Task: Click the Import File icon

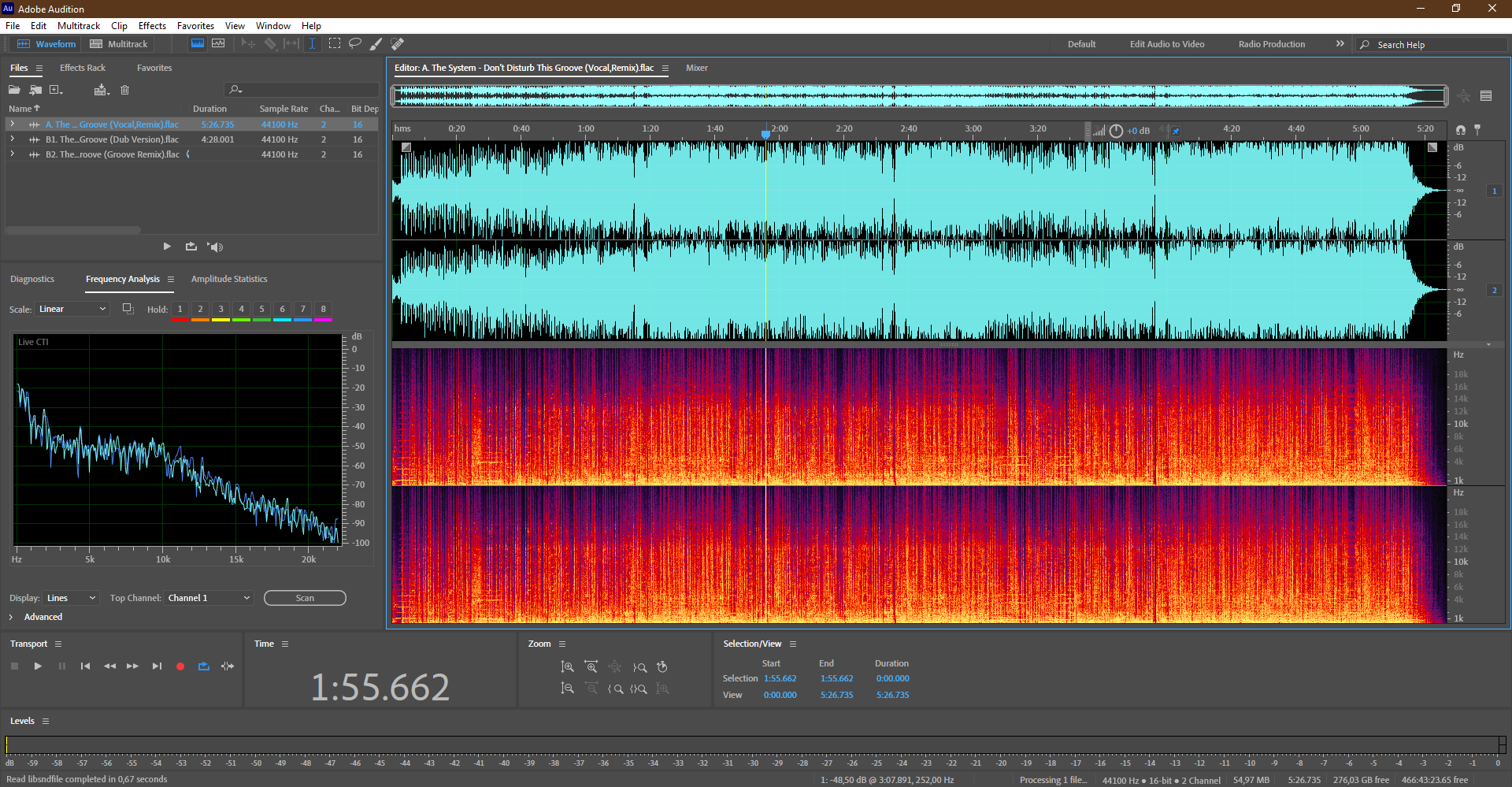Action: point(35,90)
